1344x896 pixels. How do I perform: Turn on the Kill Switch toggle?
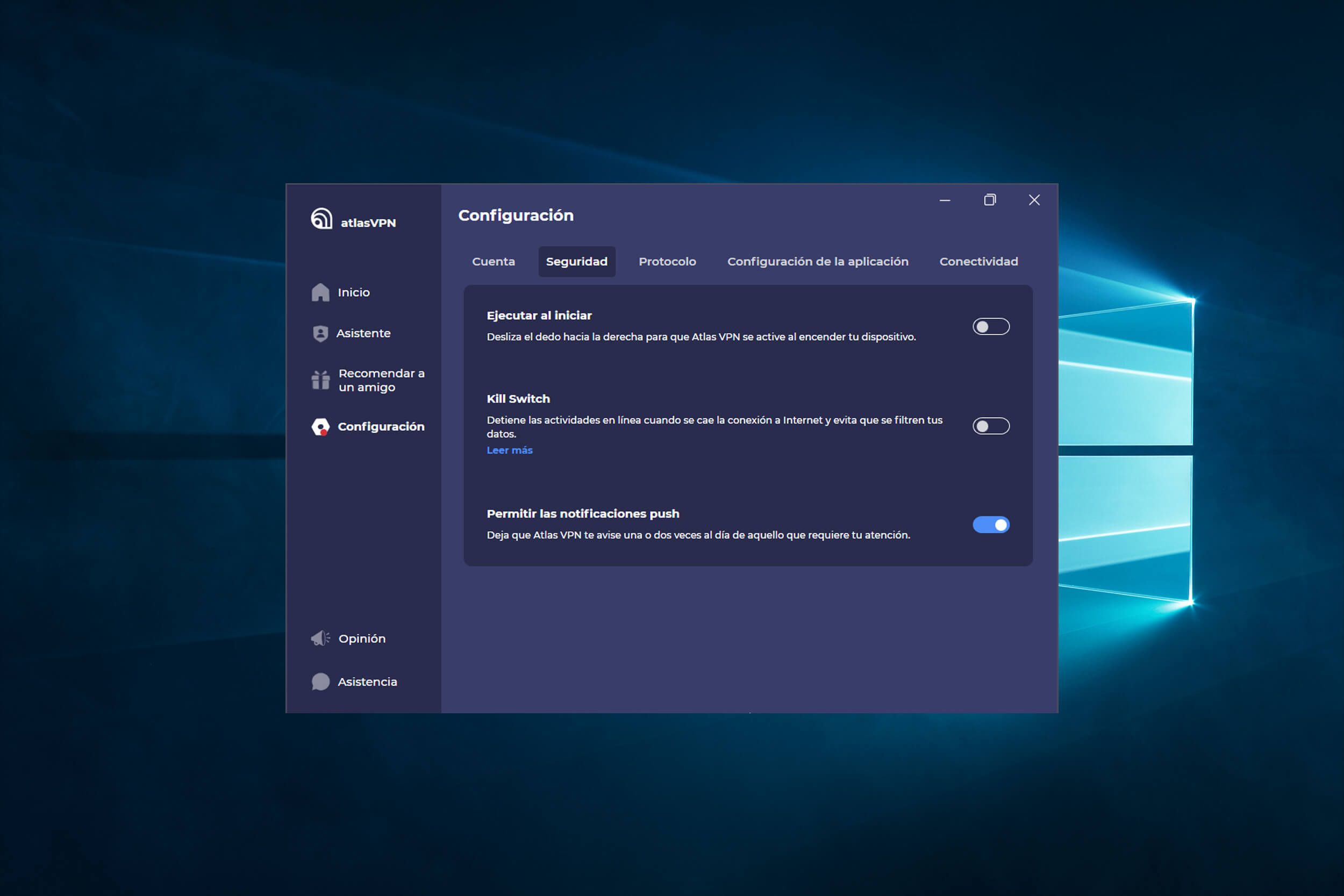(991, 426)
